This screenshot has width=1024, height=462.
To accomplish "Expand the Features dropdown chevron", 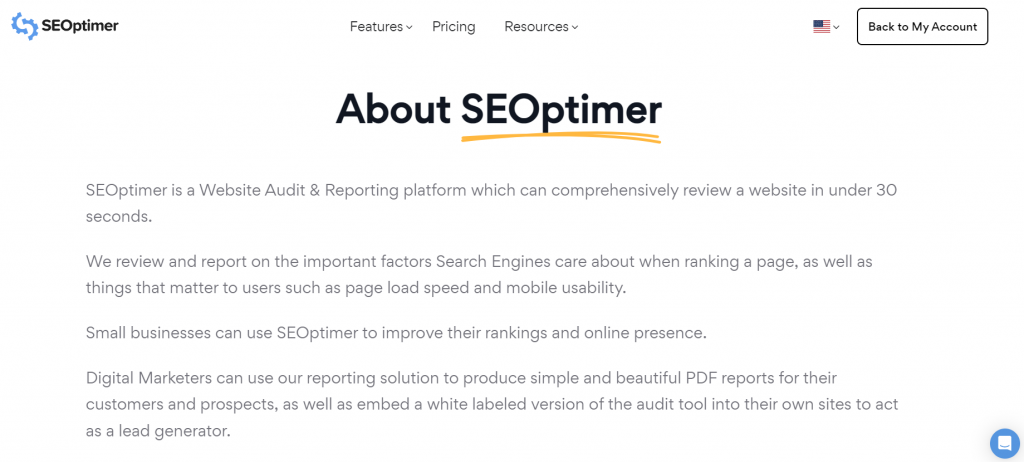I will [x=410, y=28].
